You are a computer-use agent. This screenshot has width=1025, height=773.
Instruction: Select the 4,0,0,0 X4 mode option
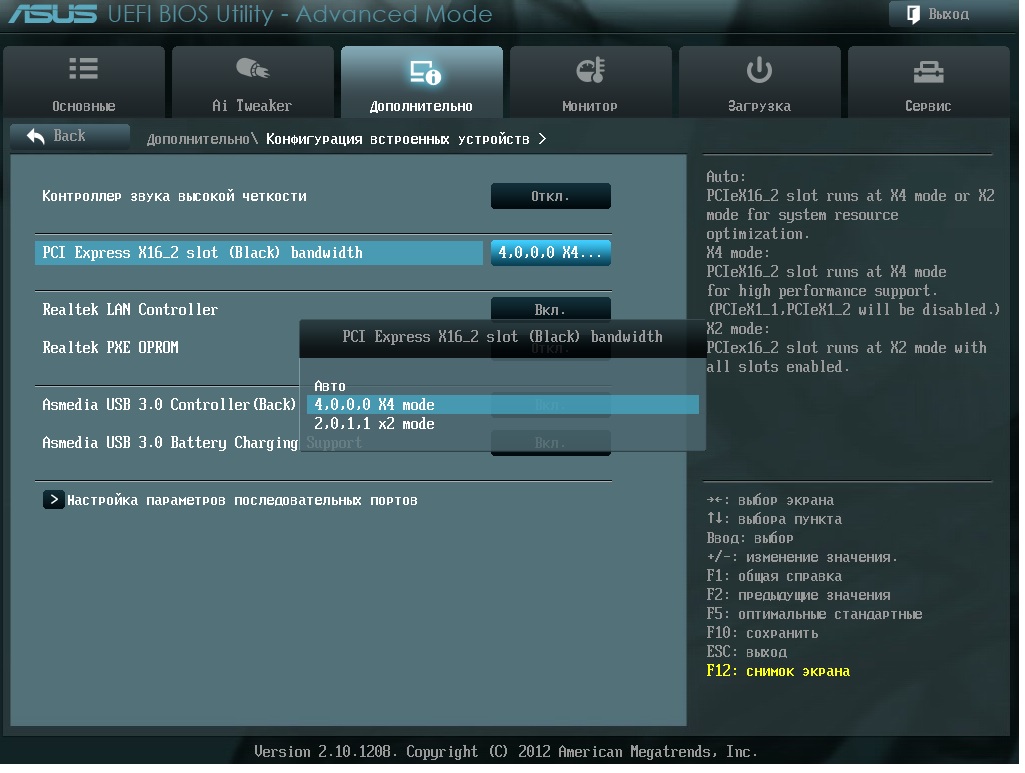click(503, 404)
